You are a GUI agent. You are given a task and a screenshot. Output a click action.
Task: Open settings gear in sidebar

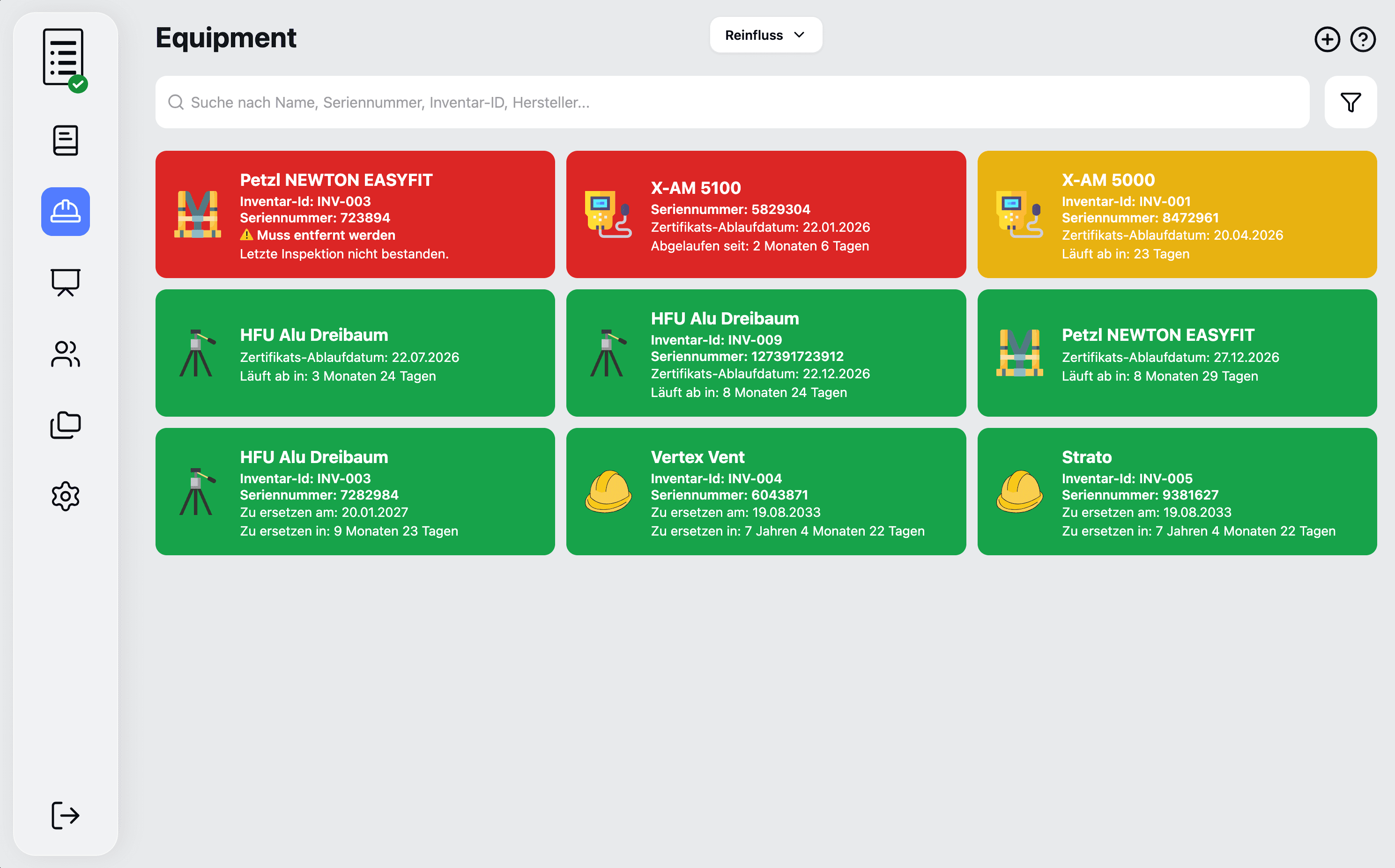click(x=66, y=496)
